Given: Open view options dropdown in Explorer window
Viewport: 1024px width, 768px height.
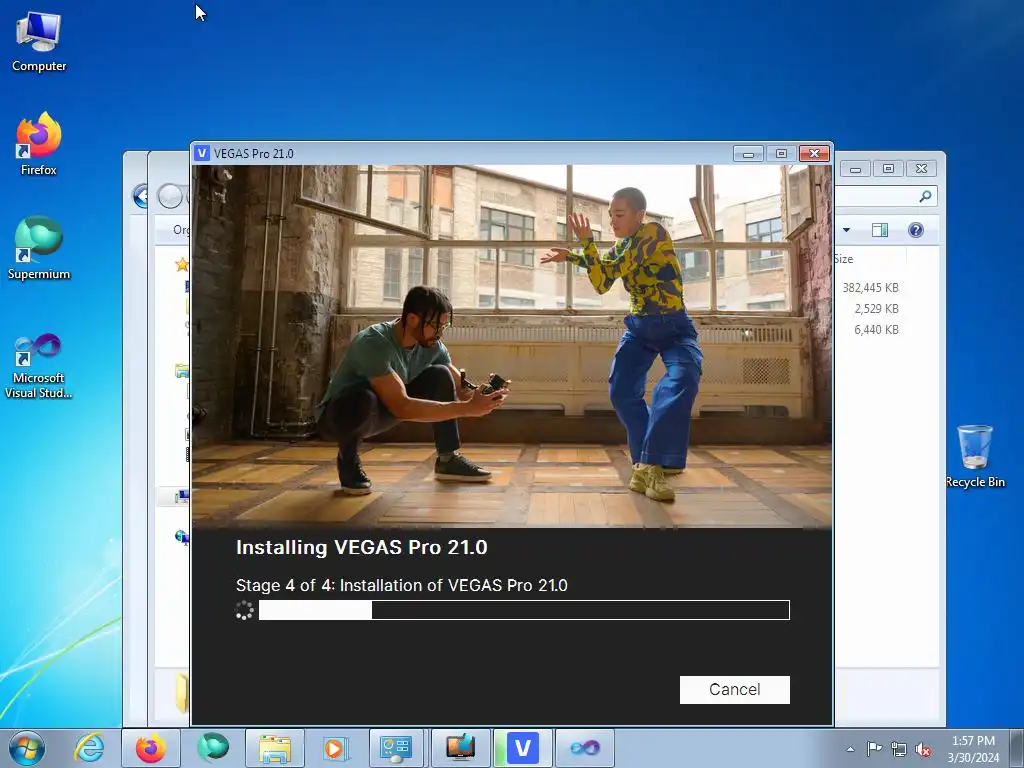Looking at the screenshot, I should click(846, 230).
